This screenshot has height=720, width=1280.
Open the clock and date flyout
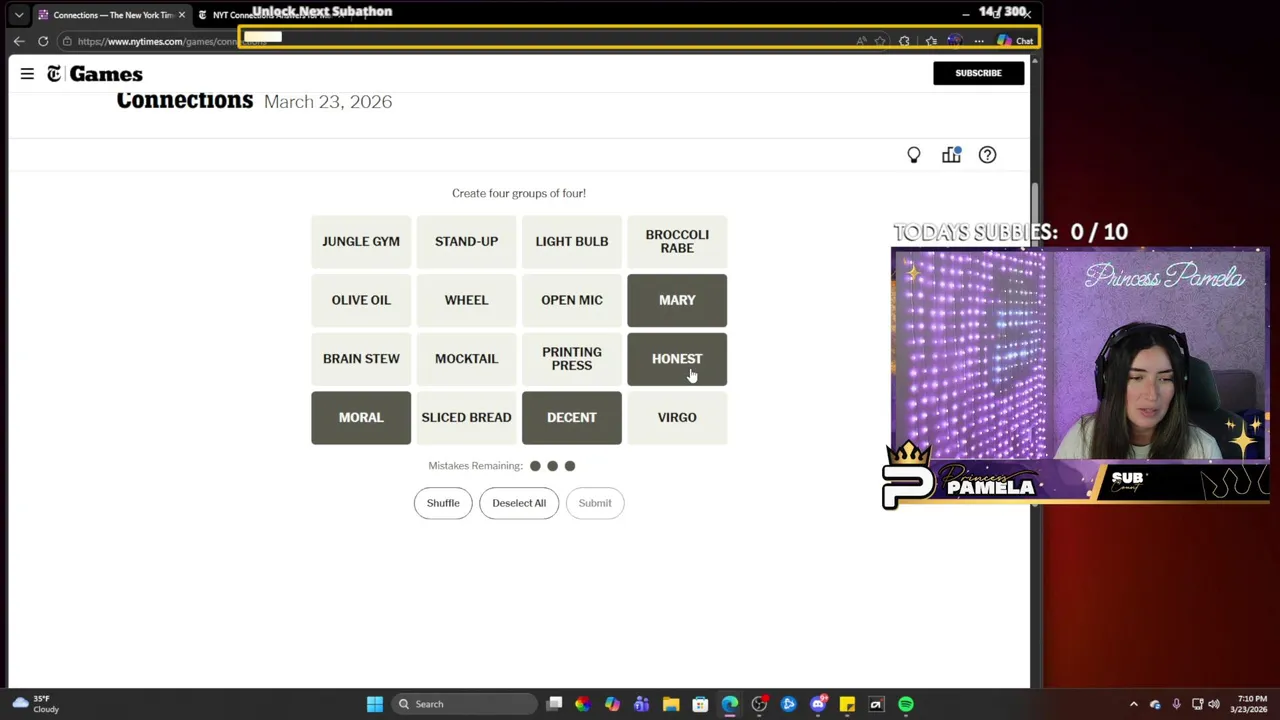[x=1251, y=704]
